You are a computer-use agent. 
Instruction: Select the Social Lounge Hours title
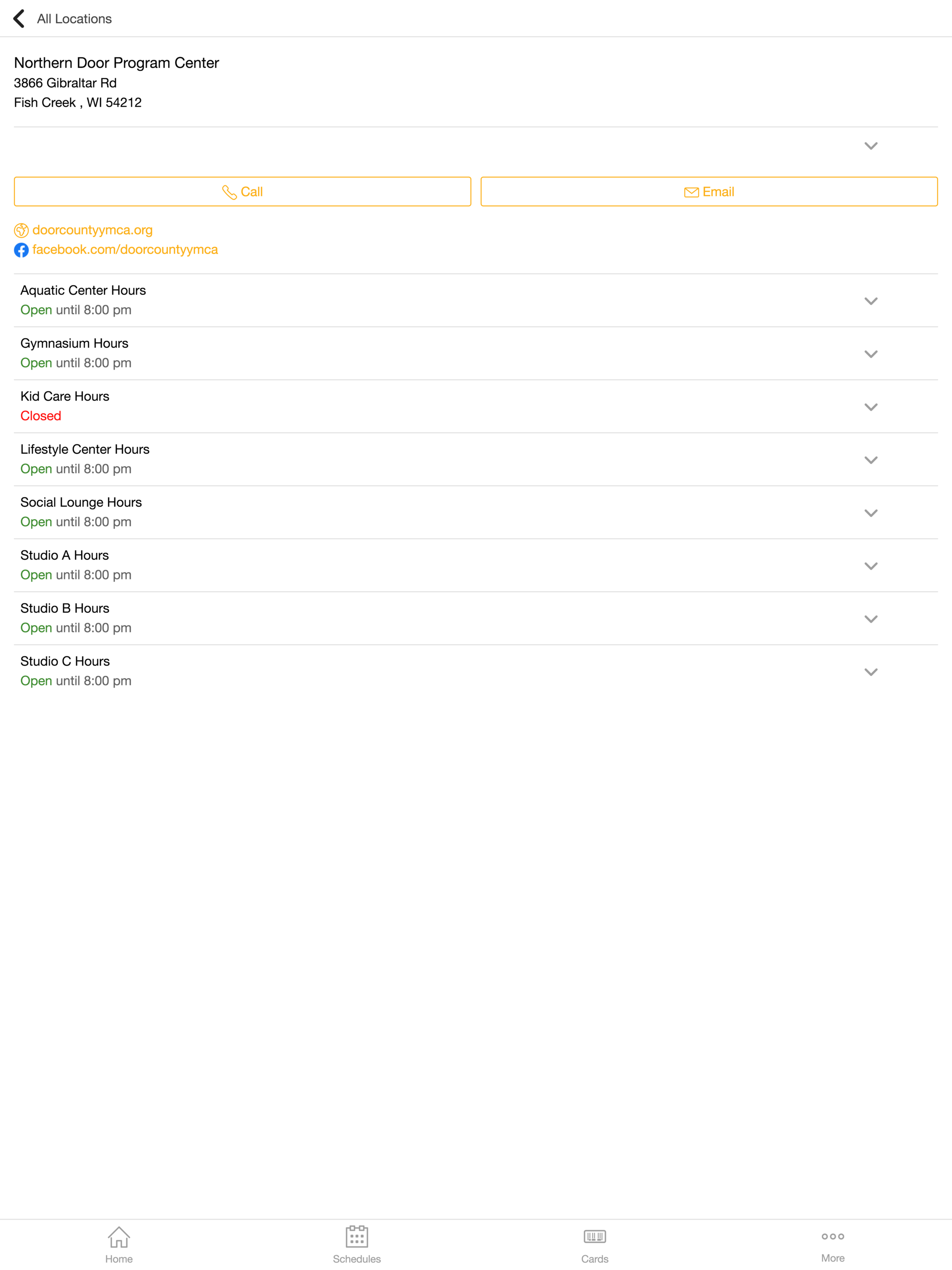pyautogui.click(x=81, y=503)
